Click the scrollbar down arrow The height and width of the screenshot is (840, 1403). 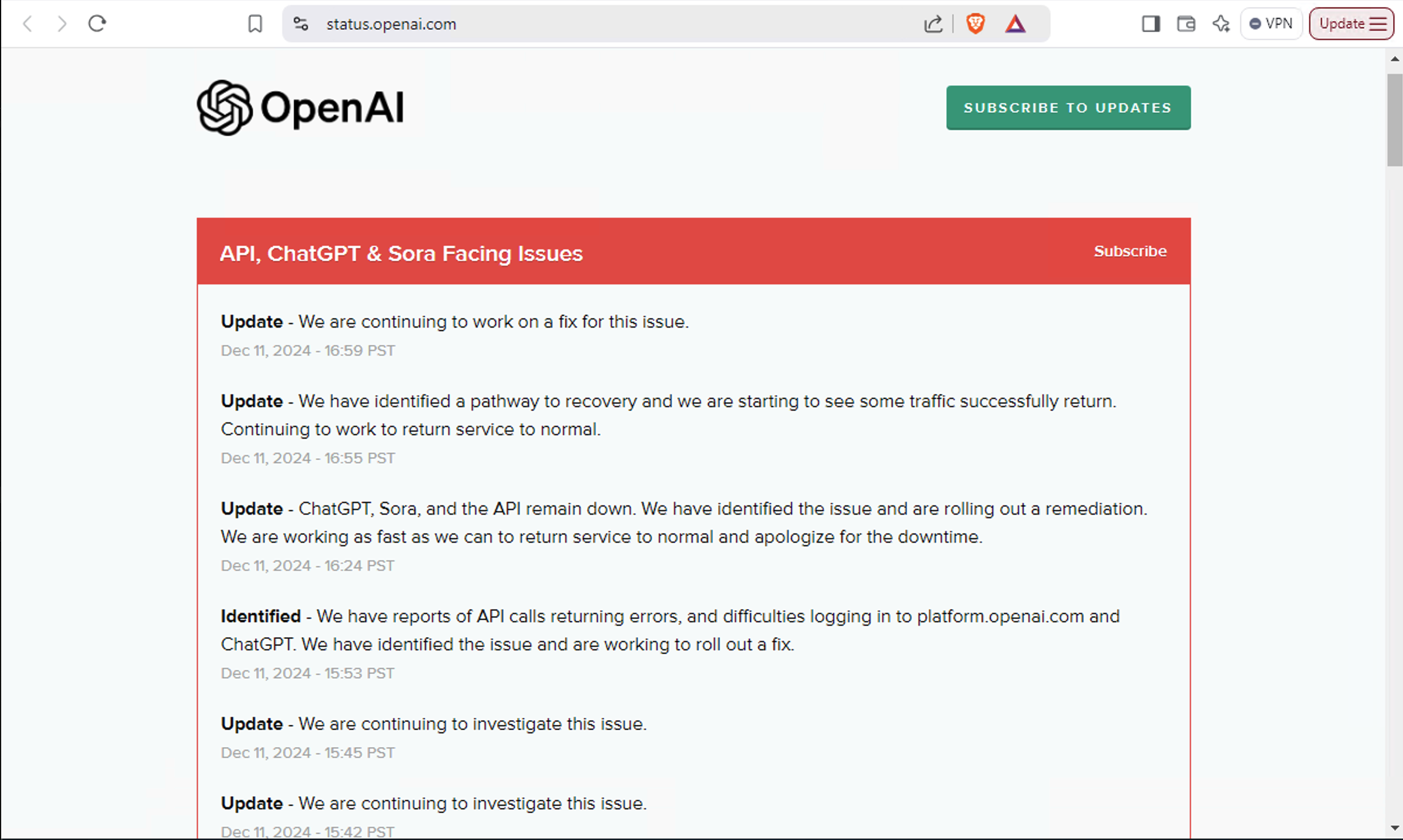click(x=1395, y=828)
